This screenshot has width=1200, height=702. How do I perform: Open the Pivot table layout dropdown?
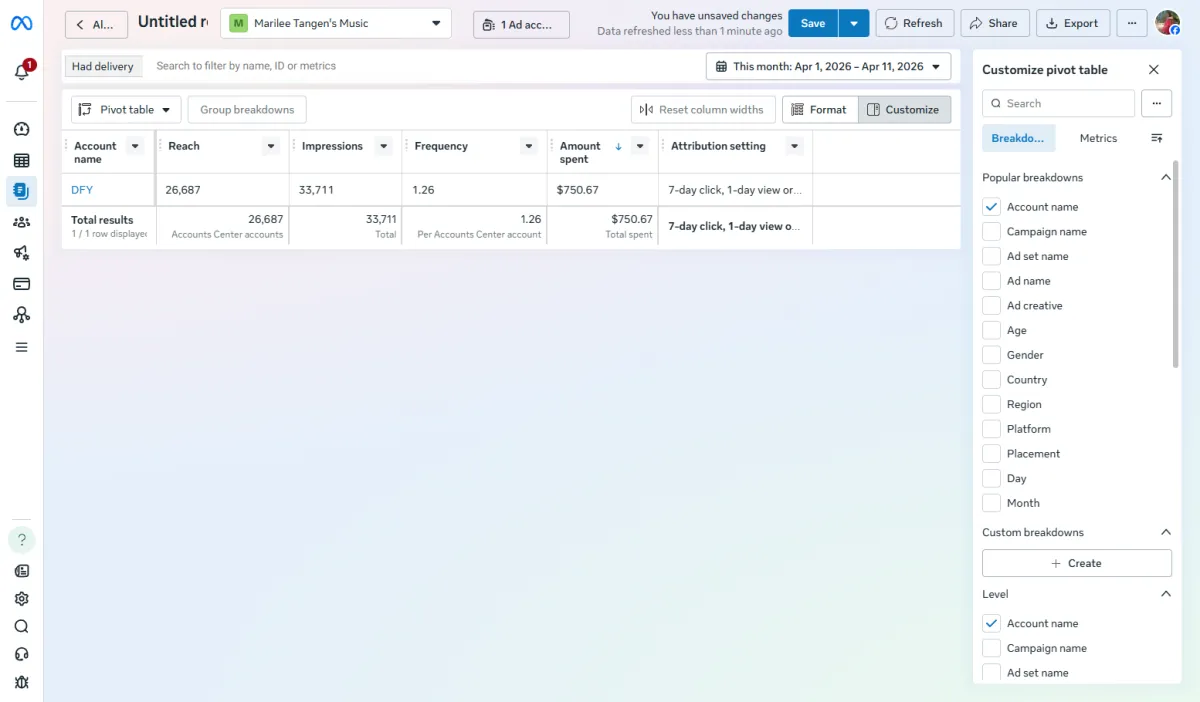coord(126,110)
